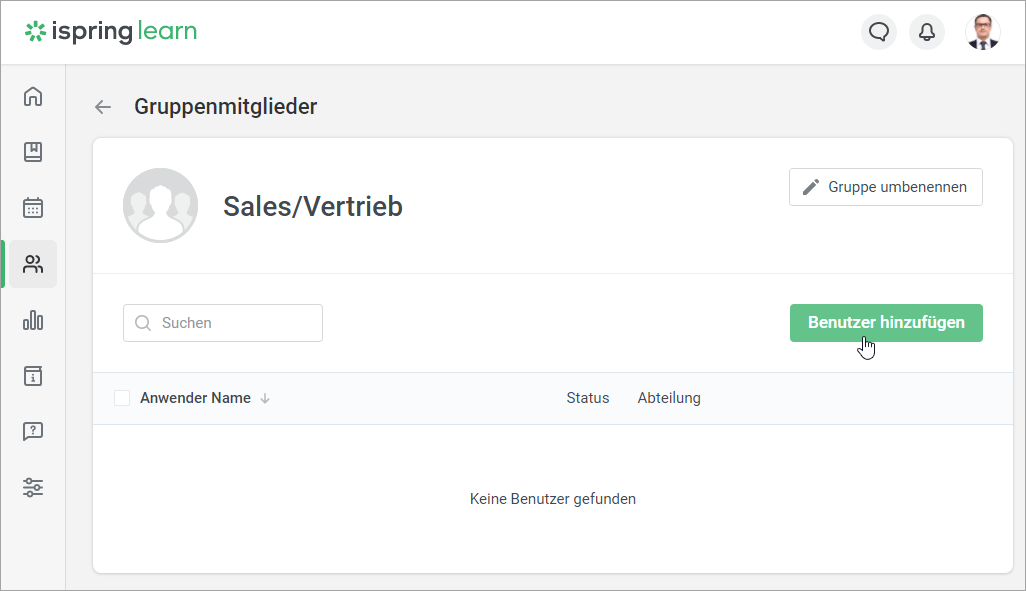Click the ispring learn logo
The image size is (1026, 591).
(111, 31)
